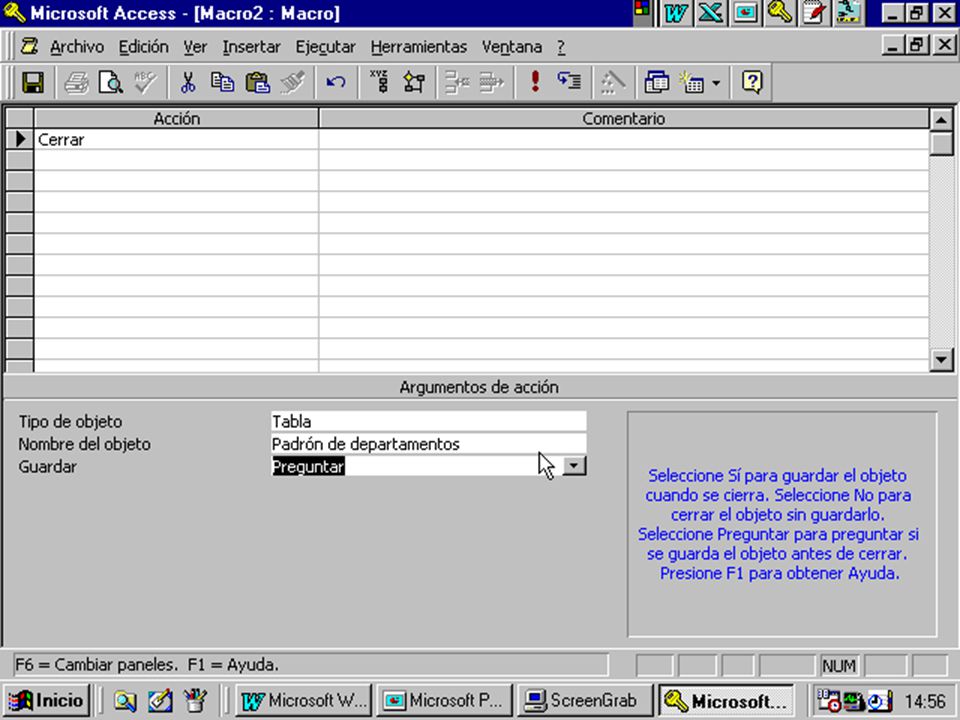Click the Build wand toolbar icon

click(x=613, y=82)
